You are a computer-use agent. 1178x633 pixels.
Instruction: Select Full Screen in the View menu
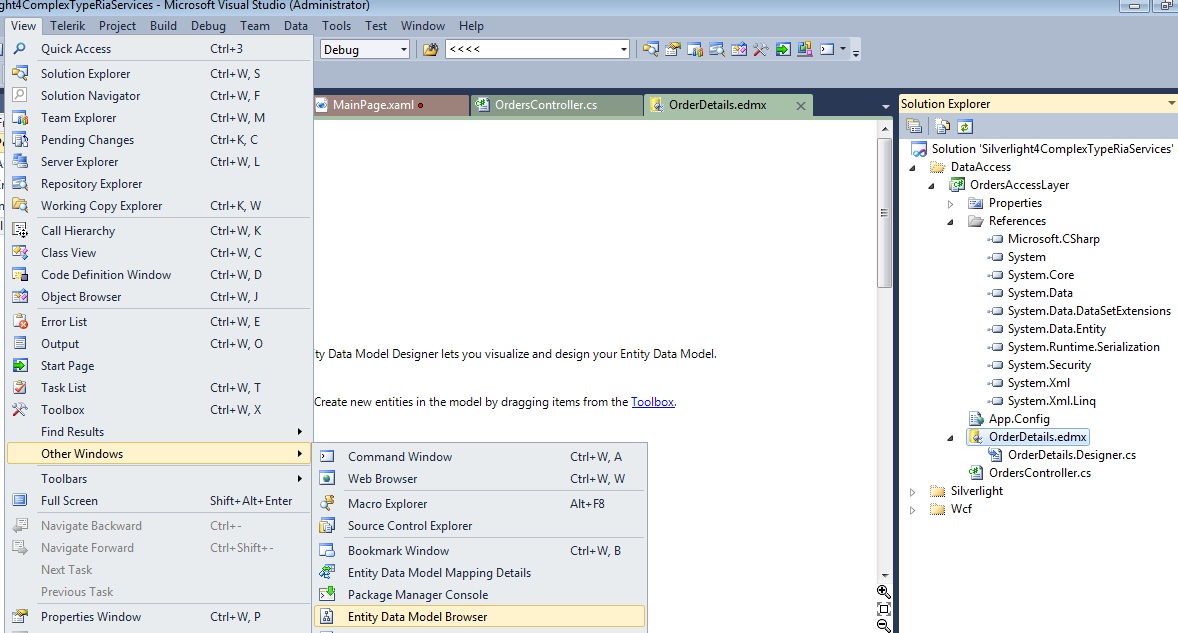click(159, 501)
